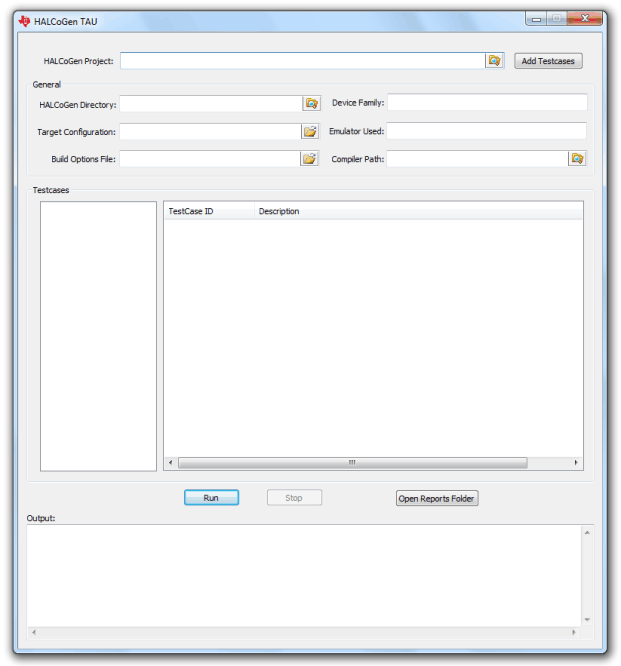The image size is (621, 666).
Task: Focus the HALCoGen Project input field
Action: point(302,61)
